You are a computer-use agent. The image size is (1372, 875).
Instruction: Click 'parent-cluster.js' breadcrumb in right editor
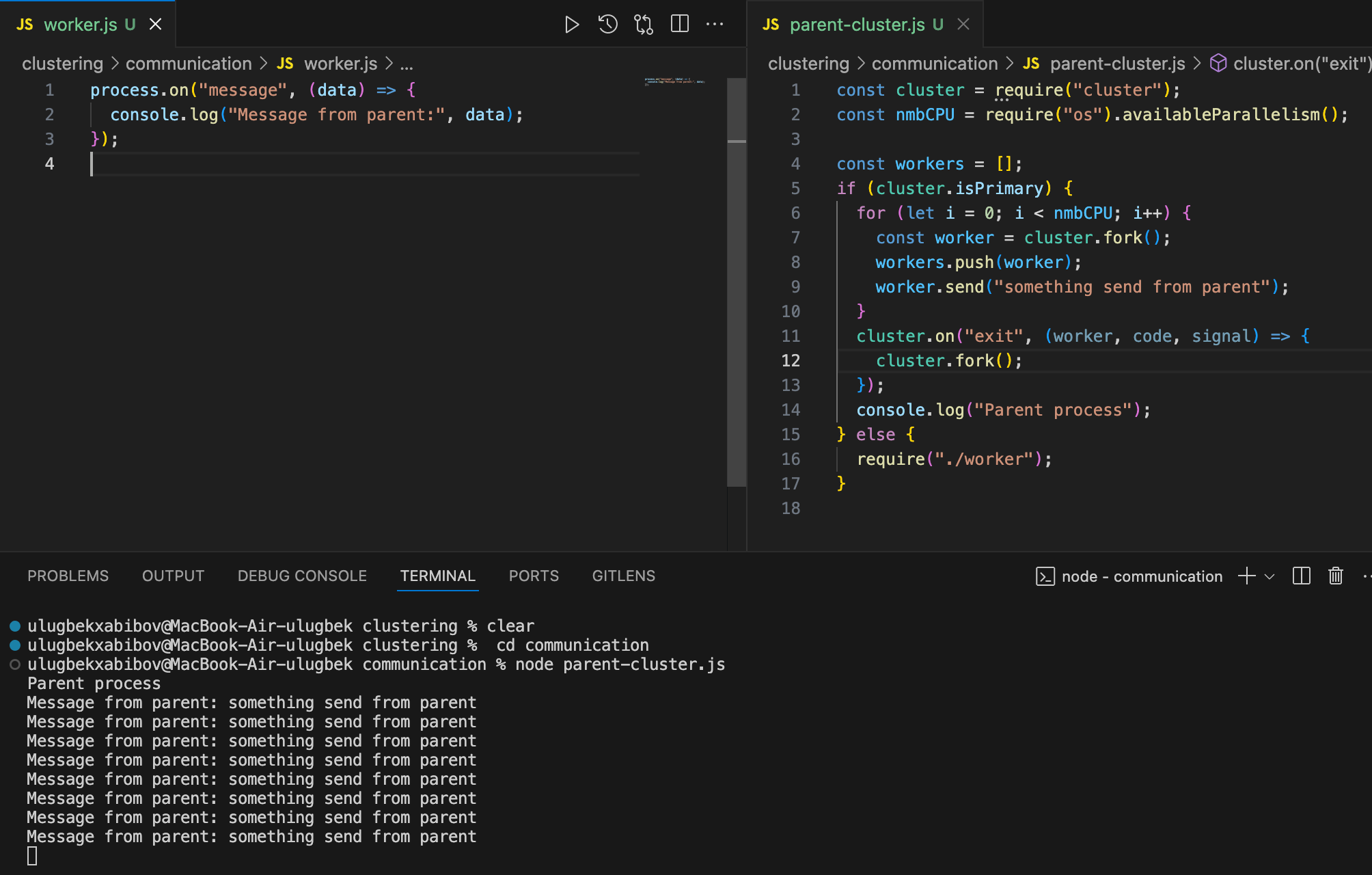pos(1118,64)
